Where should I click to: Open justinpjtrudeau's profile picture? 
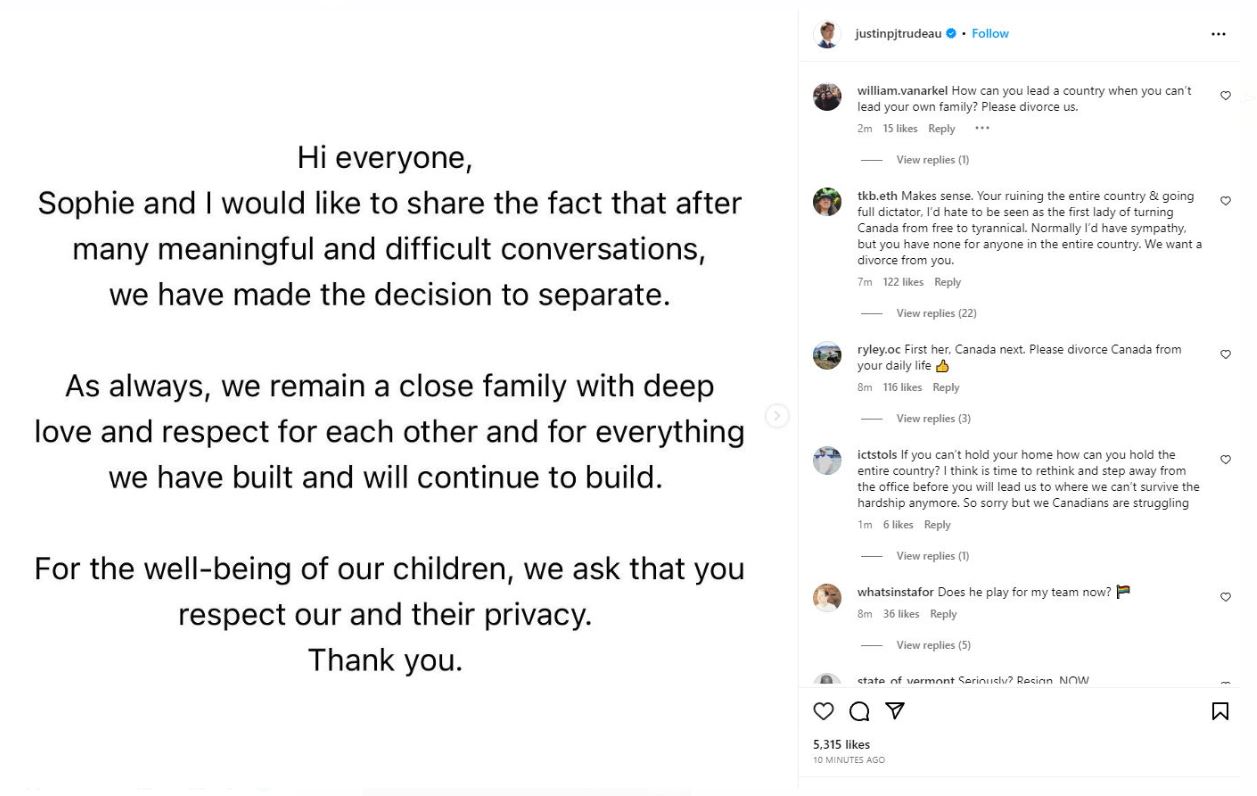click(x=827, y=34)
